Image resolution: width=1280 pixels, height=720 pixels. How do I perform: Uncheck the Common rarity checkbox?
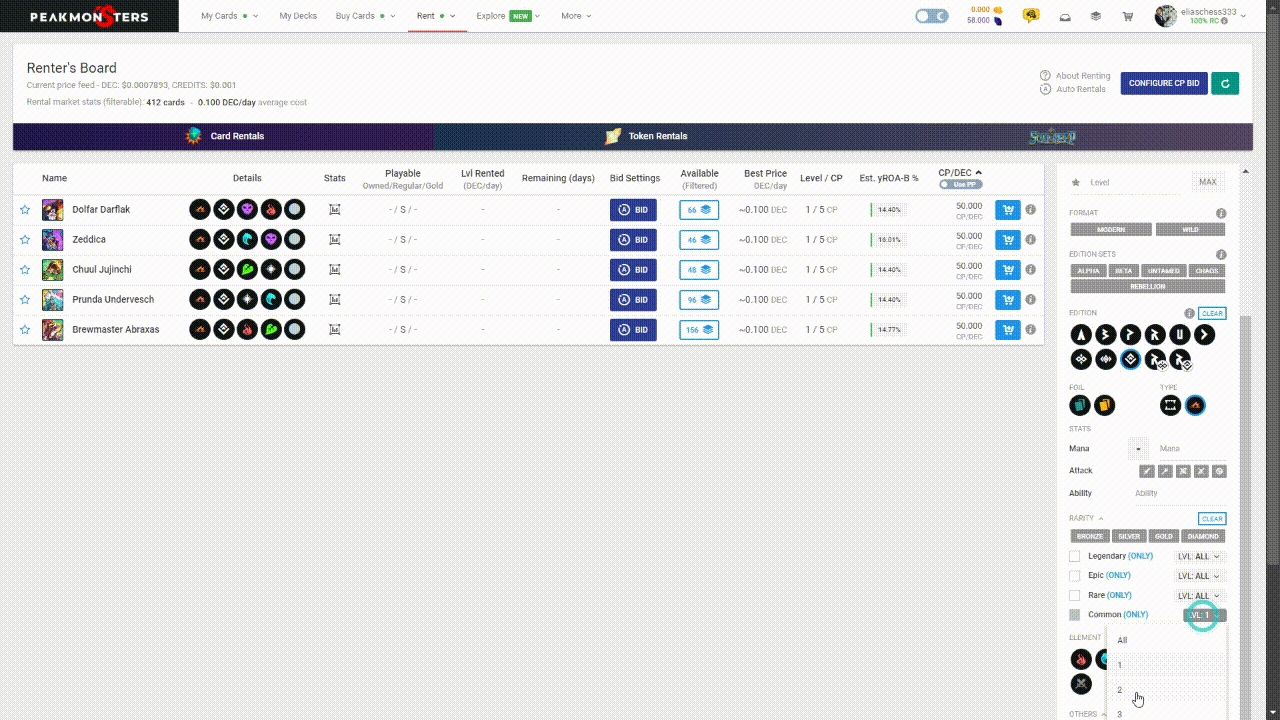[1075, 615]
